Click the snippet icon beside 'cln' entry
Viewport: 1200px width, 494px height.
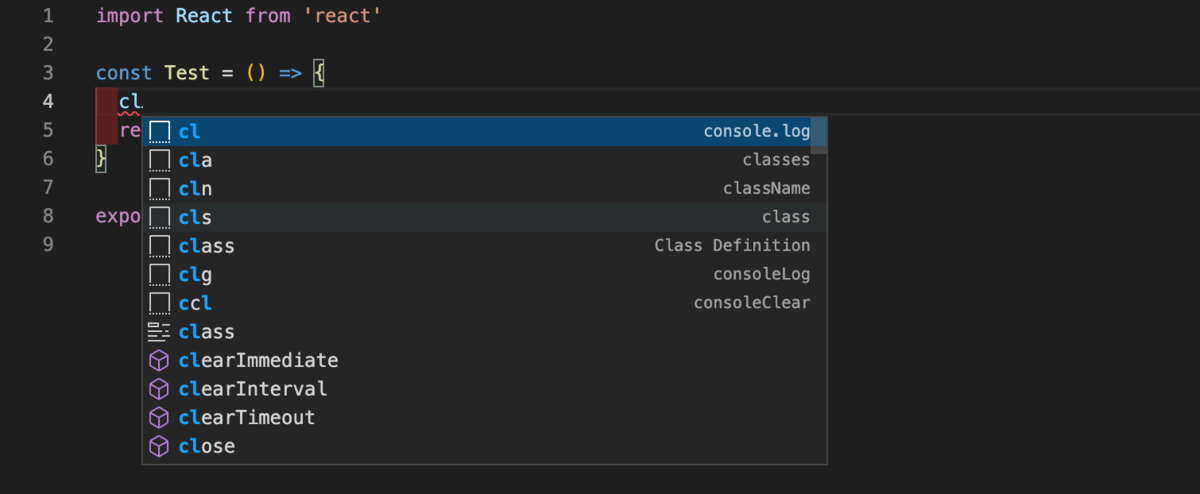[x=159, y=189]
